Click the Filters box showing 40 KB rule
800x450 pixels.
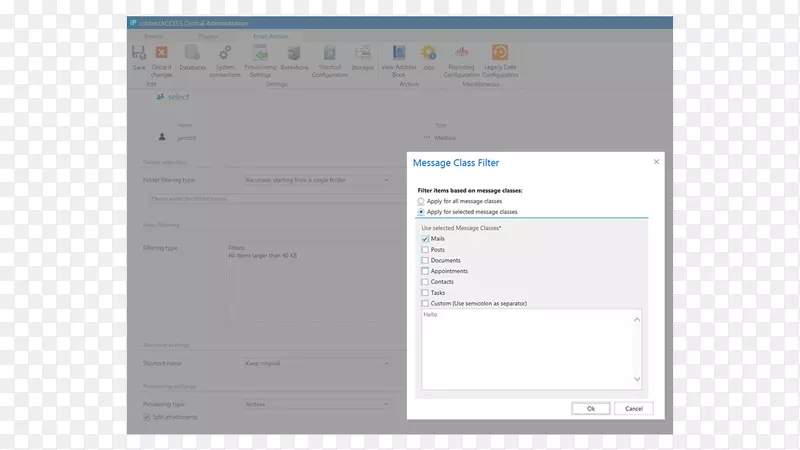pyautogui.click(x=316, y=282)
